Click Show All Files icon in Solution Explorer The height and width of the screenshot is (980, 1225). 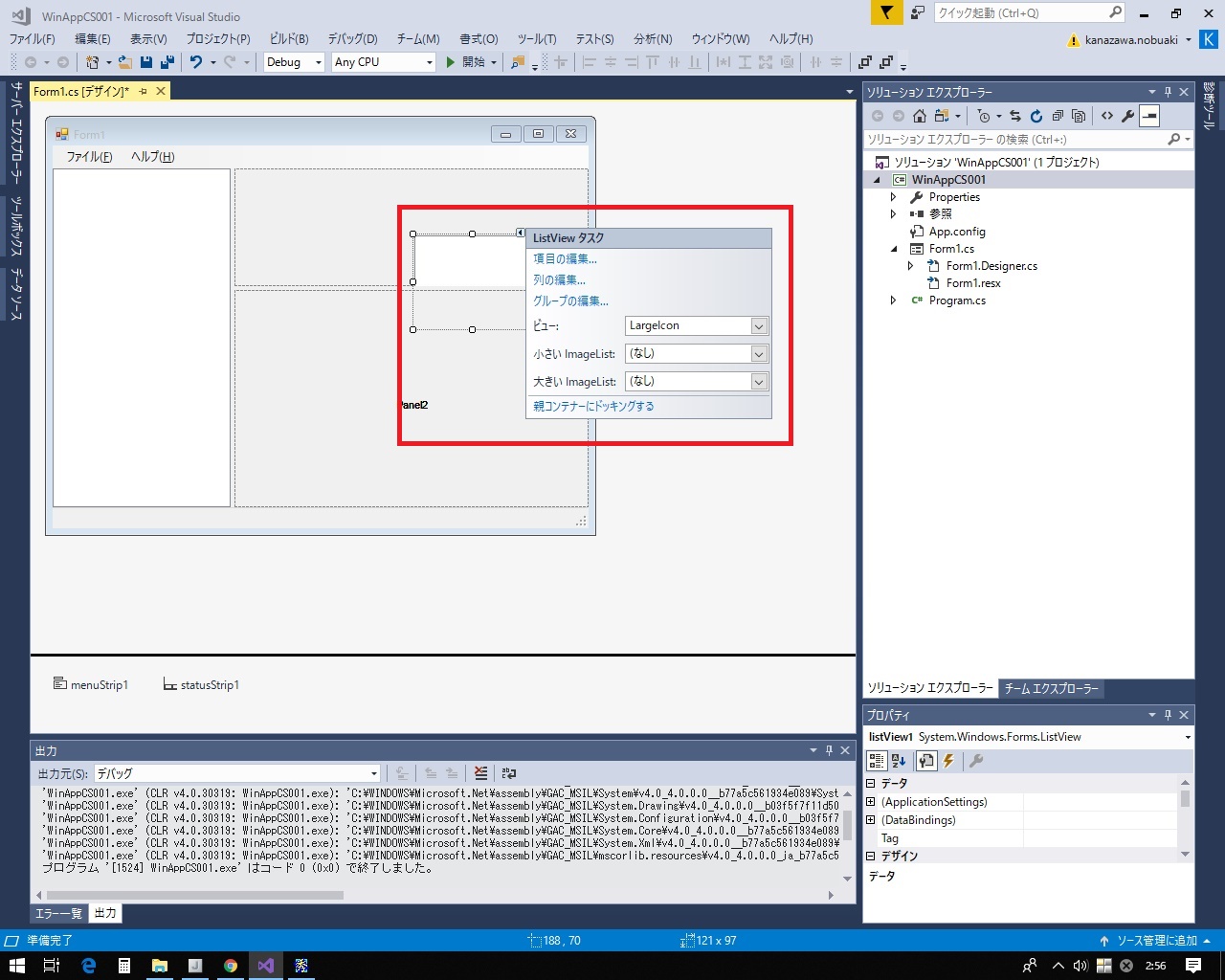[x=1079, y=116]
